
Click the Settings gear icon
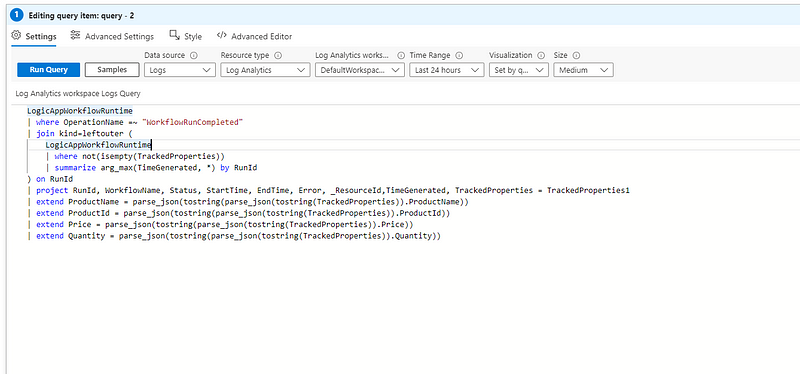[16, 36]
